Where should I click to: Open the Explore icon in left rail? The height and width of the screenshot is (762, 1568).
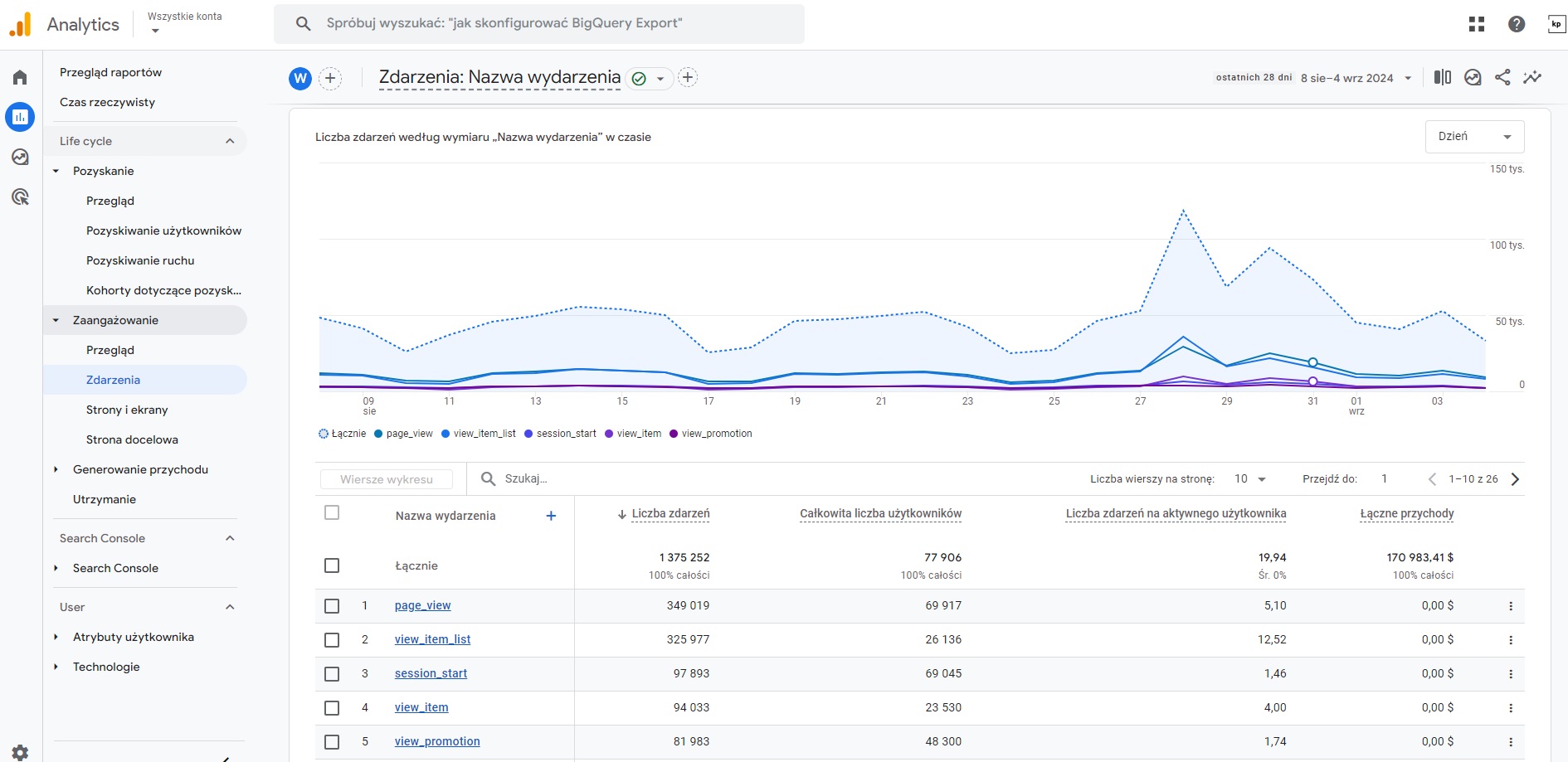click(20, 157)
